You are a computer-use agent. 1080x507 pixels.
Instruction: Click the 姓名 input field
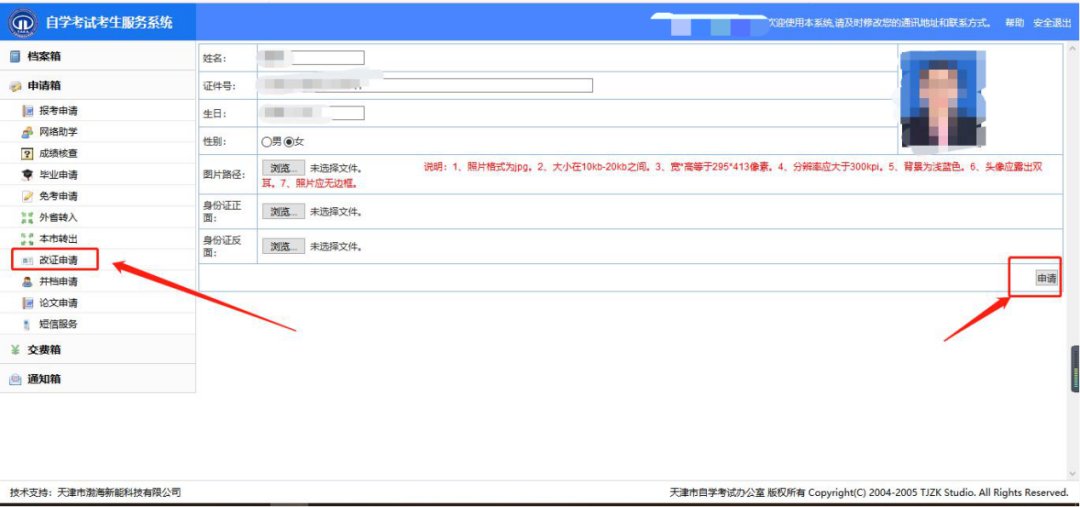point(313,58)
